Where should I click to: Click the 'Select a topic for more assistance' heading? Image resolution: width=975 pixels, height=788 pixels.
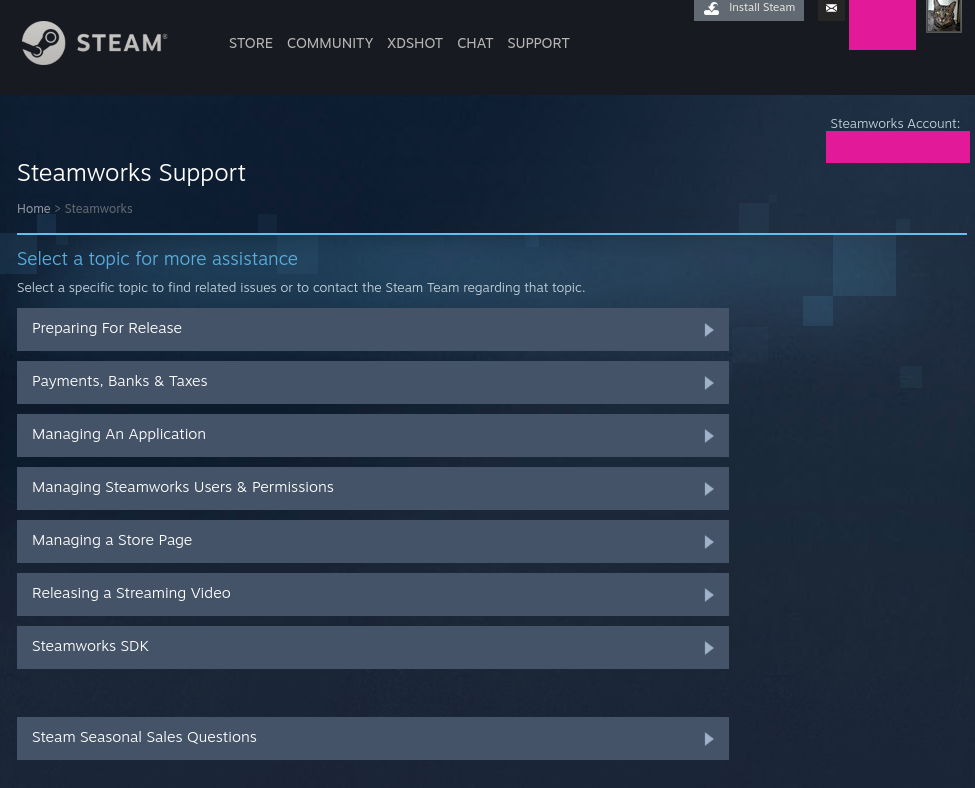coord(157,259)
